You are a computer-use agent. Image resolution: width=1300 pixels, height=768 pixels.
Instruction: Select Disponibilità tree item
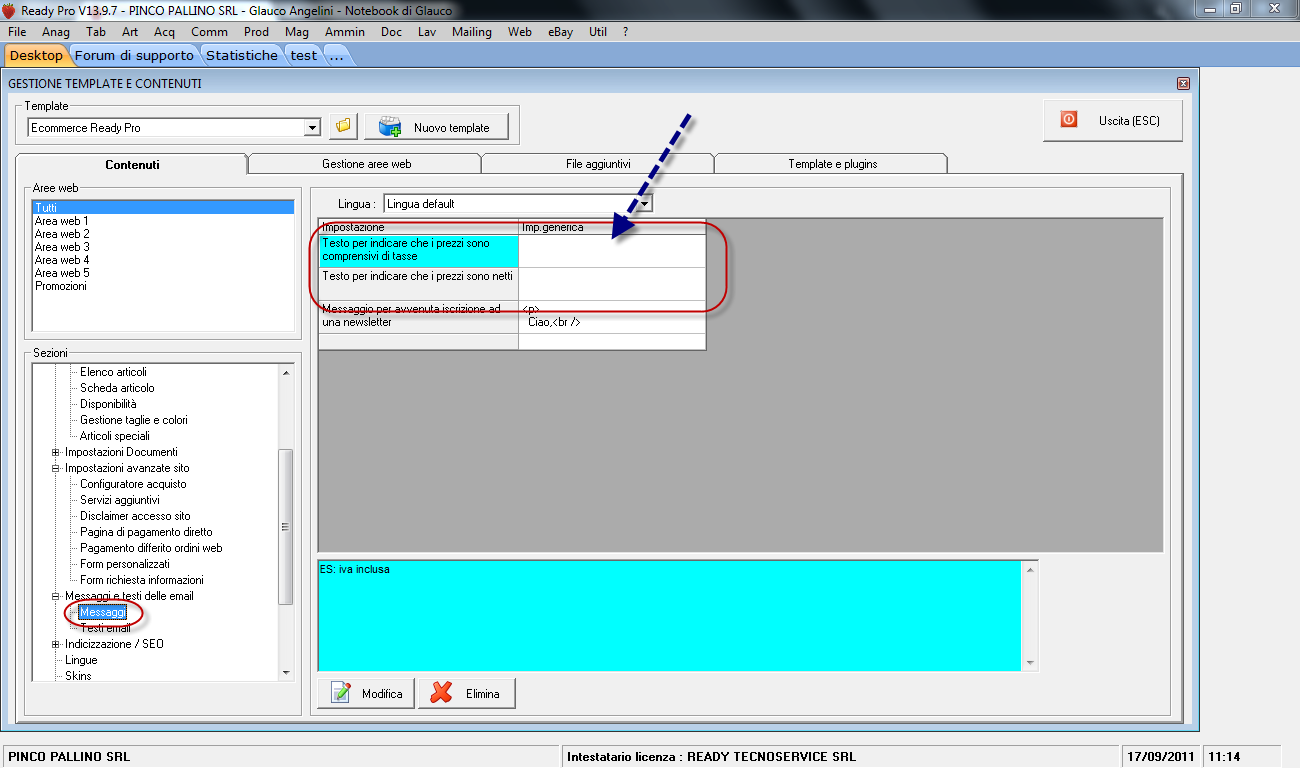(x=108, y=404)
